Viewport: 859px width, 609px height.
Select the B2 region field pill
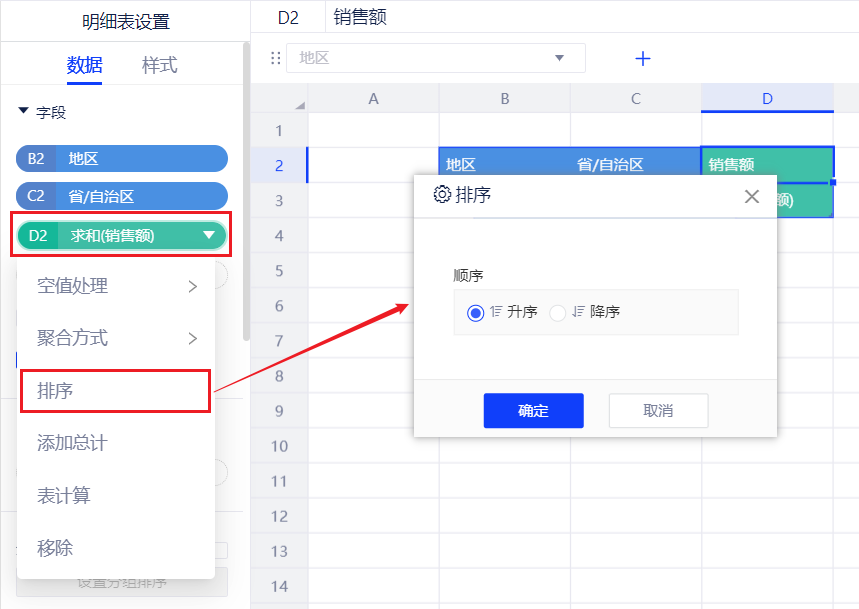point(122,158)
